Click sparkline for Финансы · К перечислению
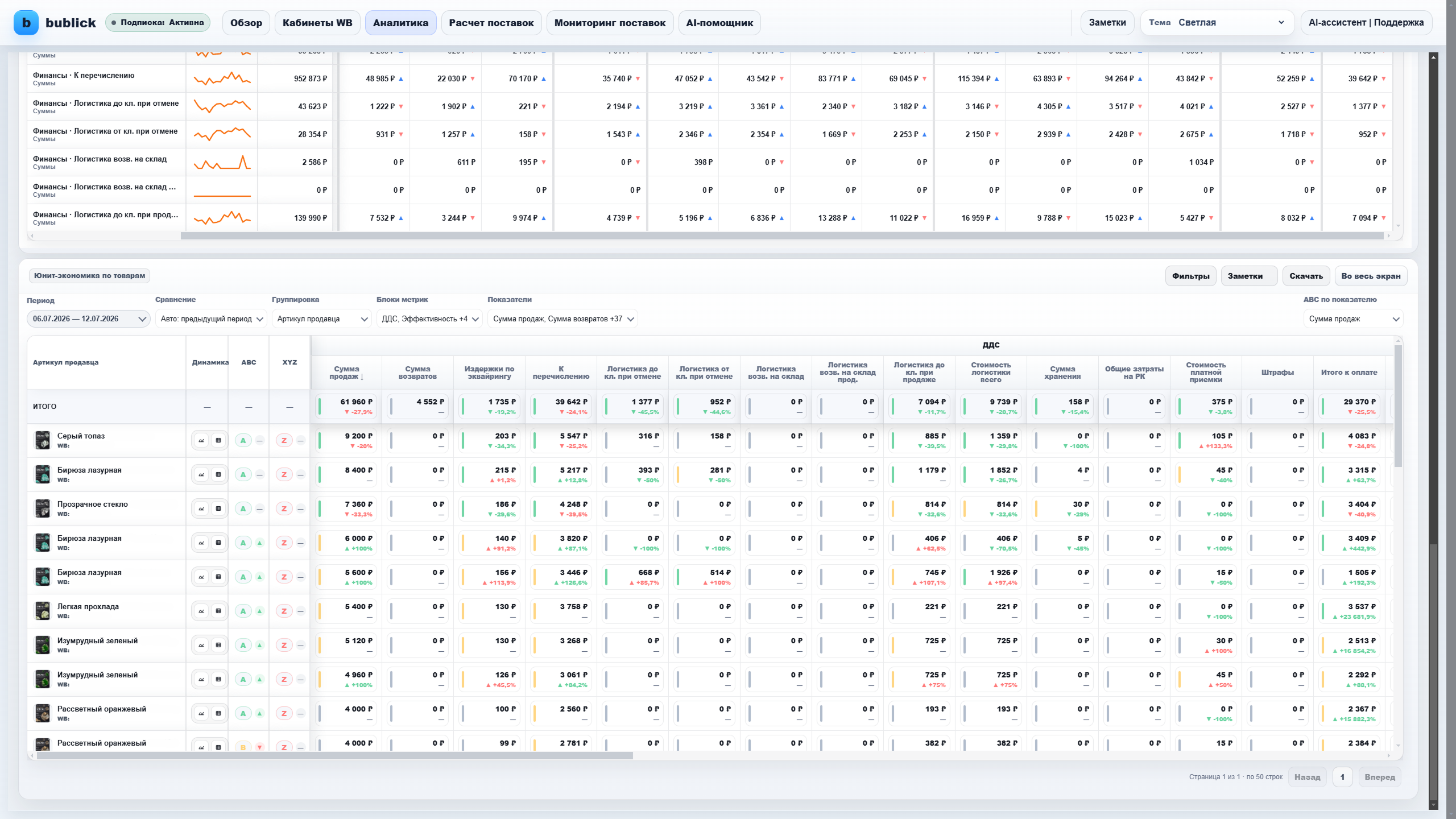The image size is (1456, 819). point(222,78)
